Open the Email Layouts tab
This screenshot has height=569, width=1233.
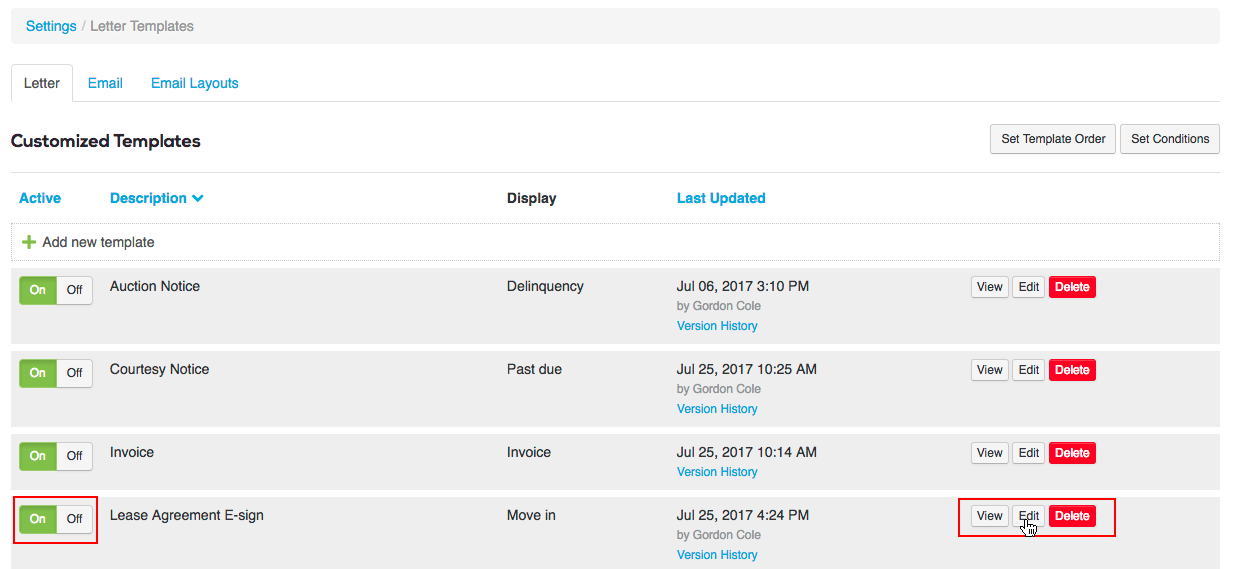[194, 83]
